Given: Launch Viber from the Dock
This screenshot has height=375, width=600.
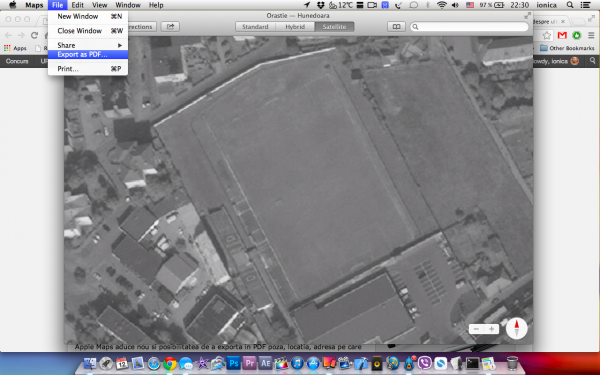Looking at the screenshot, I should pyautogui.click(x=425, y=363).
